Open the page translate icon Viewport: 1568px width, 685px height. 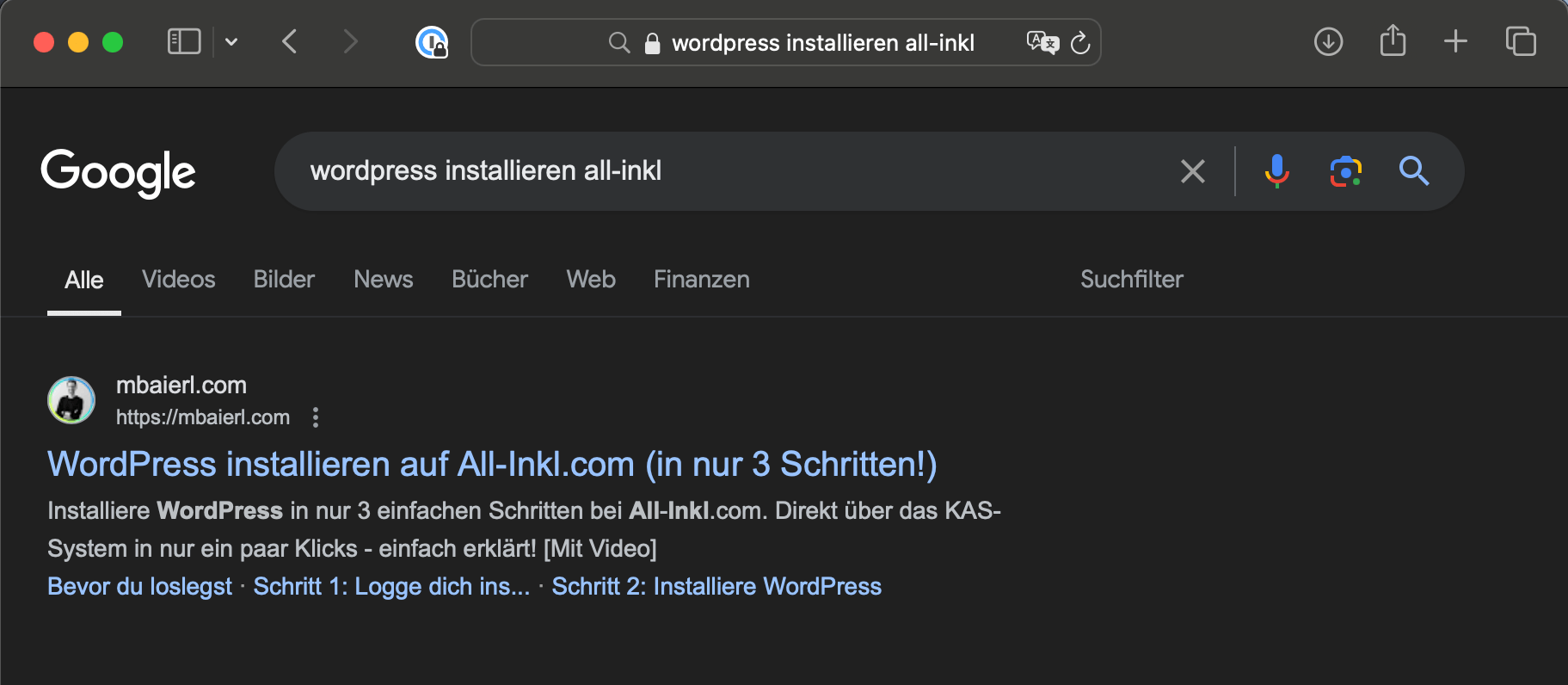[x=1042, y=42]
